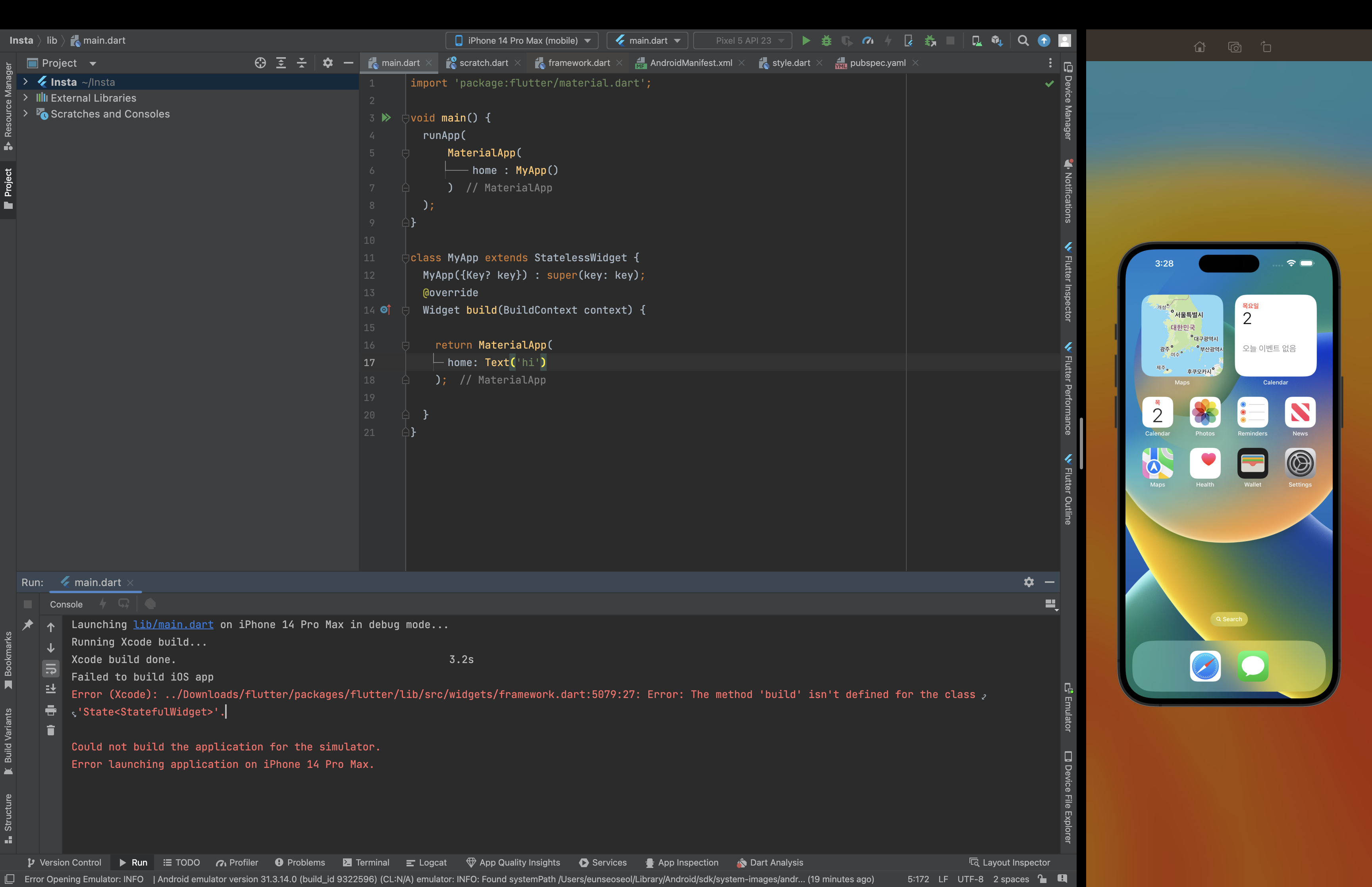Switch to the AndroidManifest.xml tab
1372x887 pixels.
tap(690, 63)
